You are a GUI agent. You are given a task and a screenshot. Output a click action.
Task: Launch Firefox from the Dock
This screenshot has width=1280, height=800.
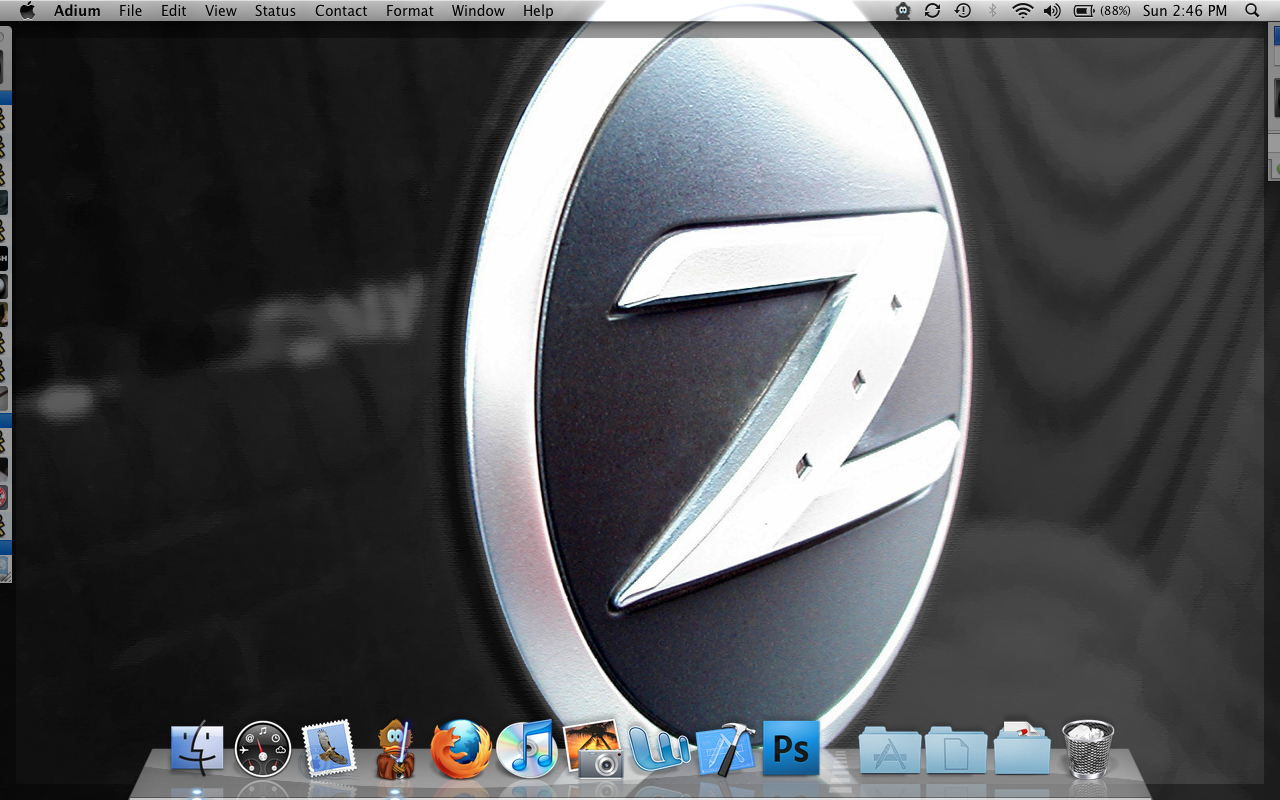(461, 749)
